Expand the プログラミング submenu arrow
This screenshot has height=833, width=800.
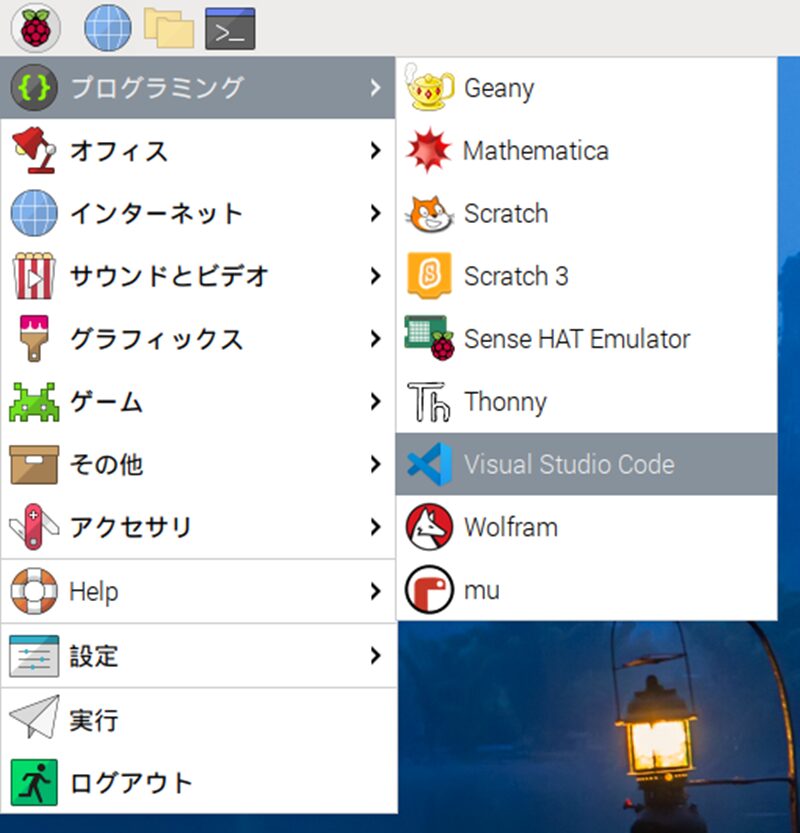(376, 88)
